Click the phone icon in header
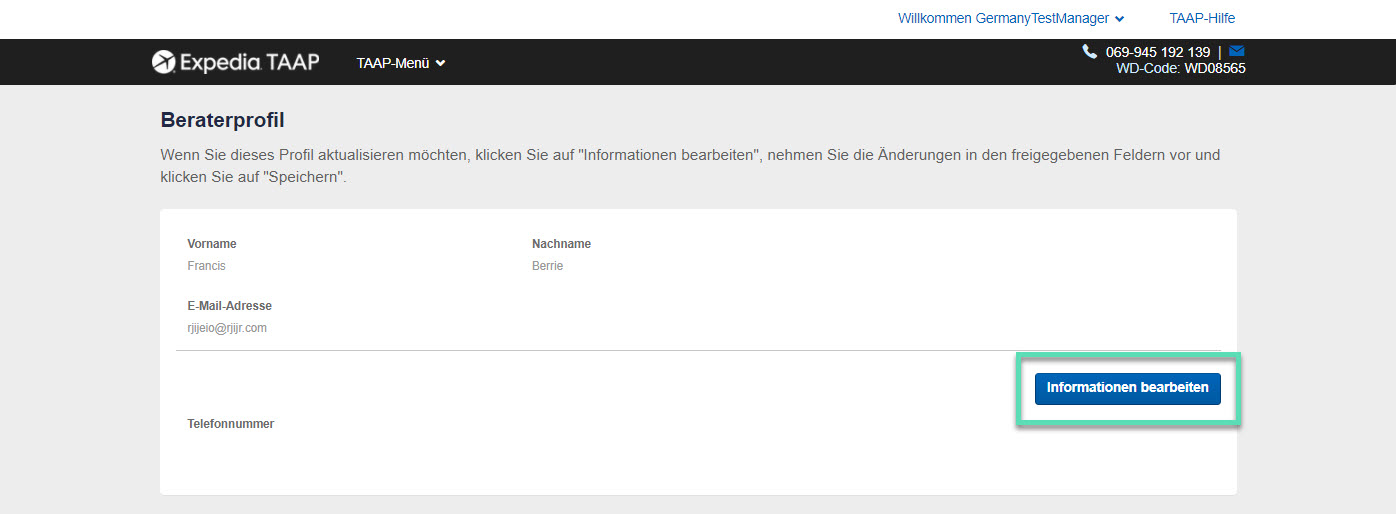The height and width of the screenshot is (514, 1396). [1089, 51]
